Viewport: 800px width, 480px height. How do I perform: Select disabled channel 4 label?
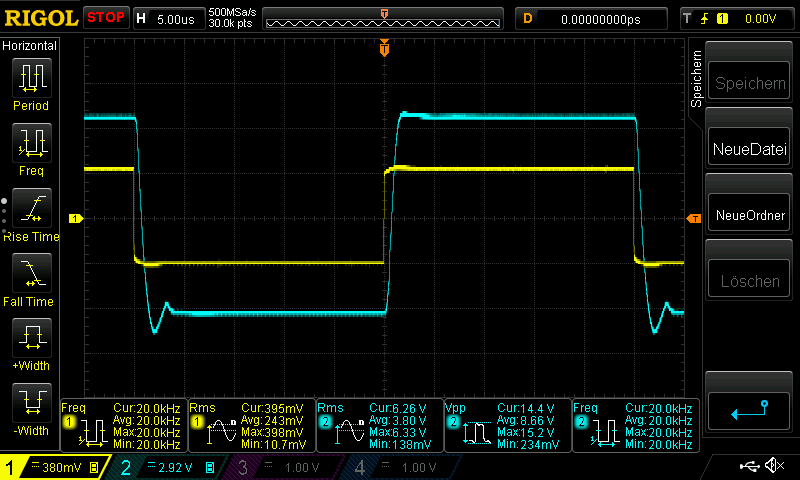coord(401,467)
